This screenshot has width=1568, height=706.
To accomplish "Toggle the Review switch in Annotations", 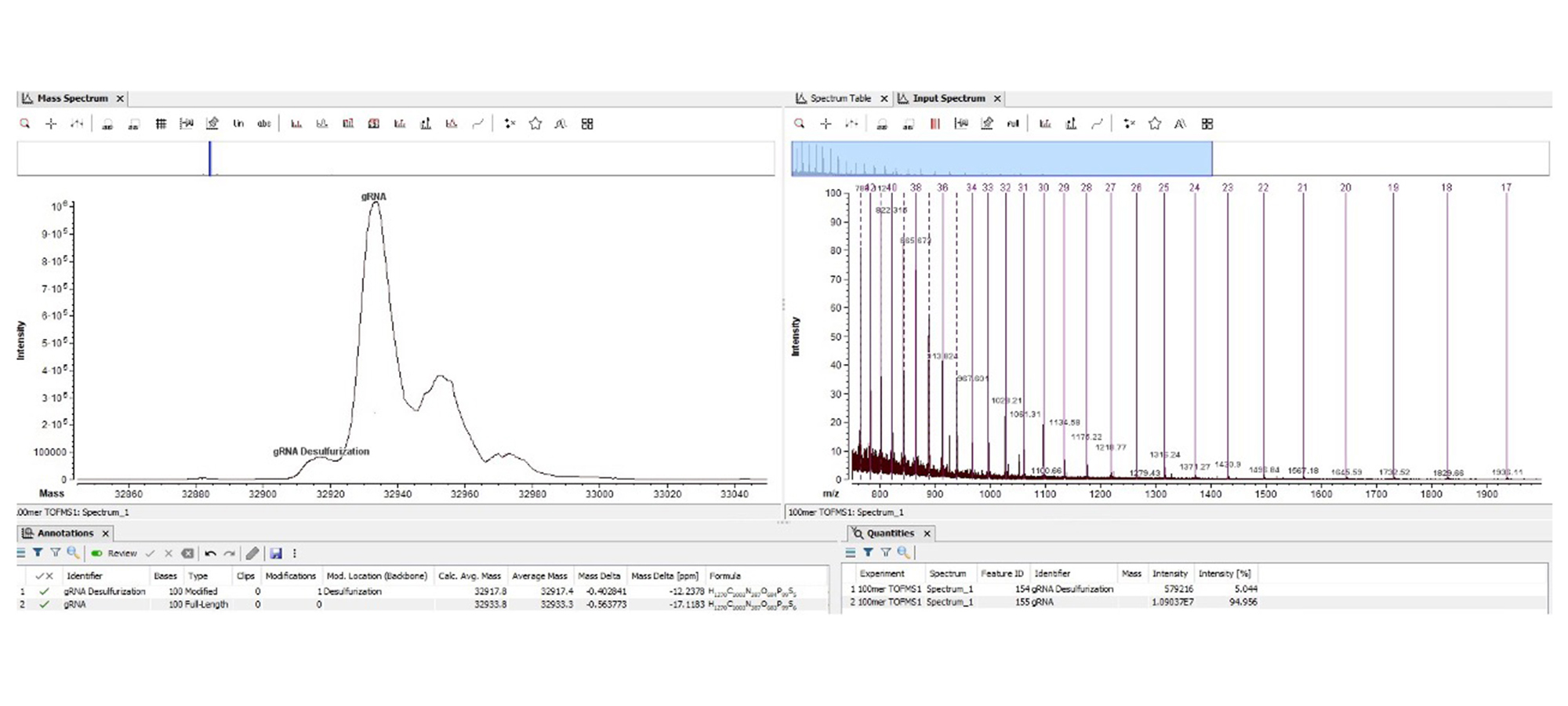I will click(x=97, y=554).
